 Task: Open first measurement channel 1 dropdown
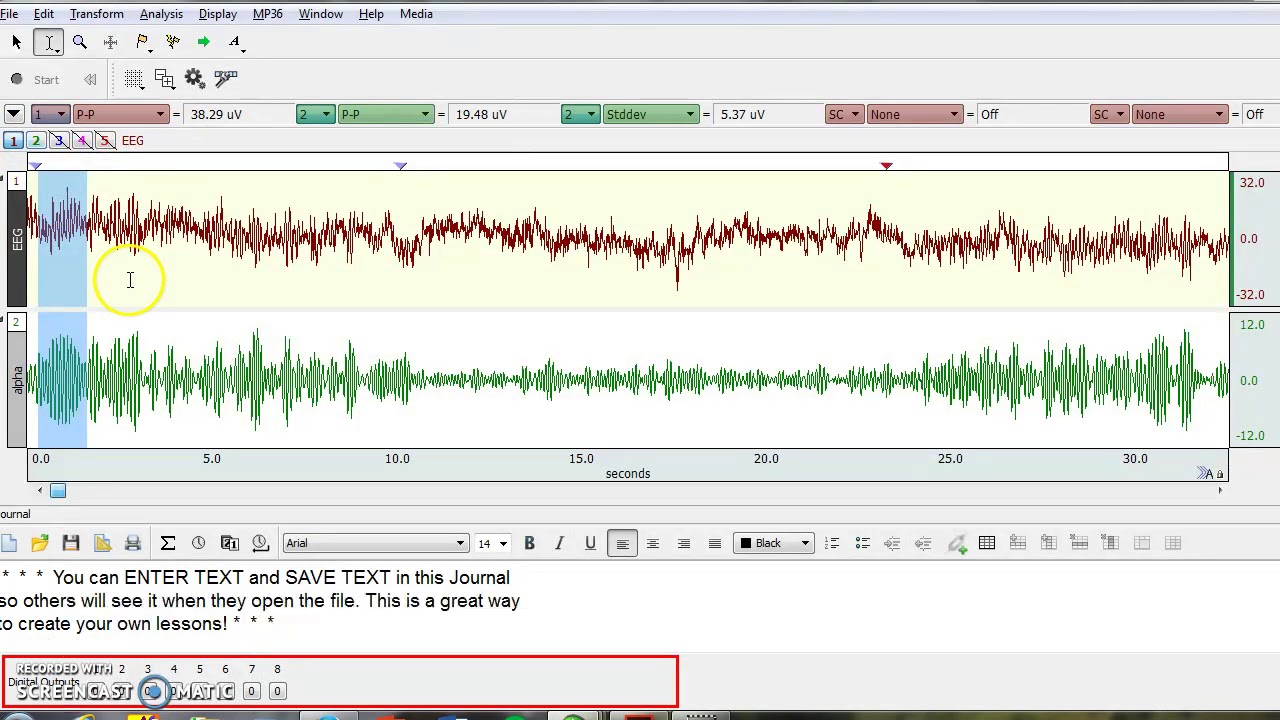tap(50, 115)
